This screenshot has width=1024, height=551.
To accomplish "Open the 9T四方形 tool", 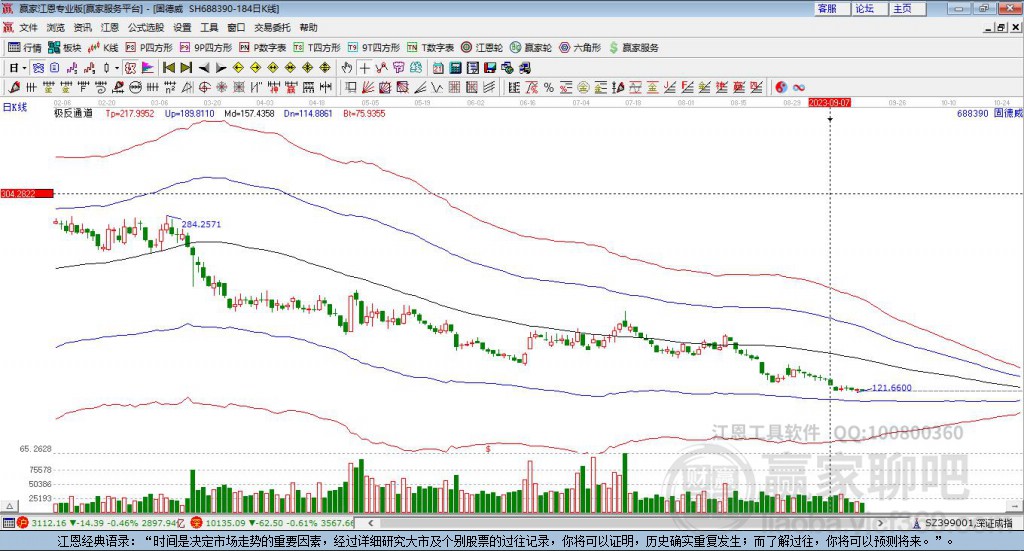I will tap(374, 48).
